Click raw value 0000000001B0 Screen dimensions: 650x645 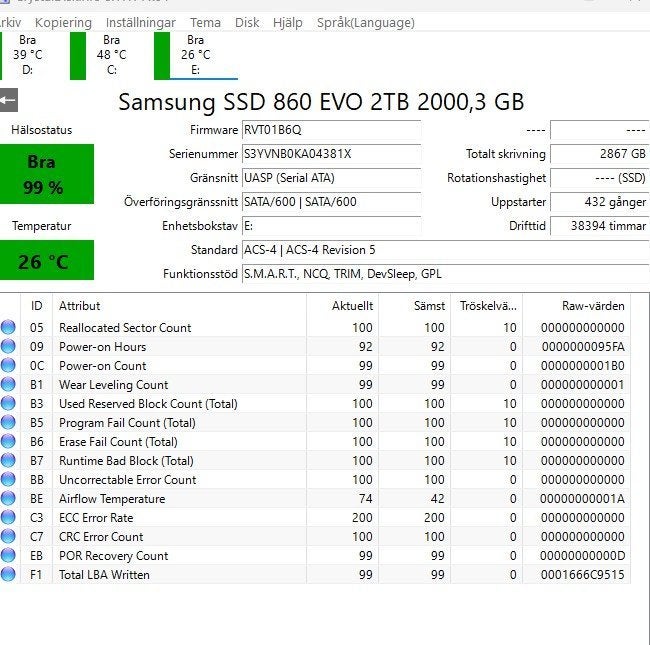pyautogui.click(x=582, y=366)
